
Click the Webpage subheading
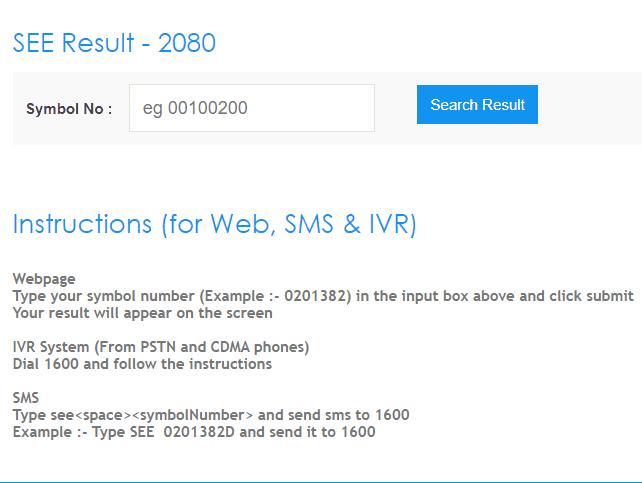coord(44,279)
